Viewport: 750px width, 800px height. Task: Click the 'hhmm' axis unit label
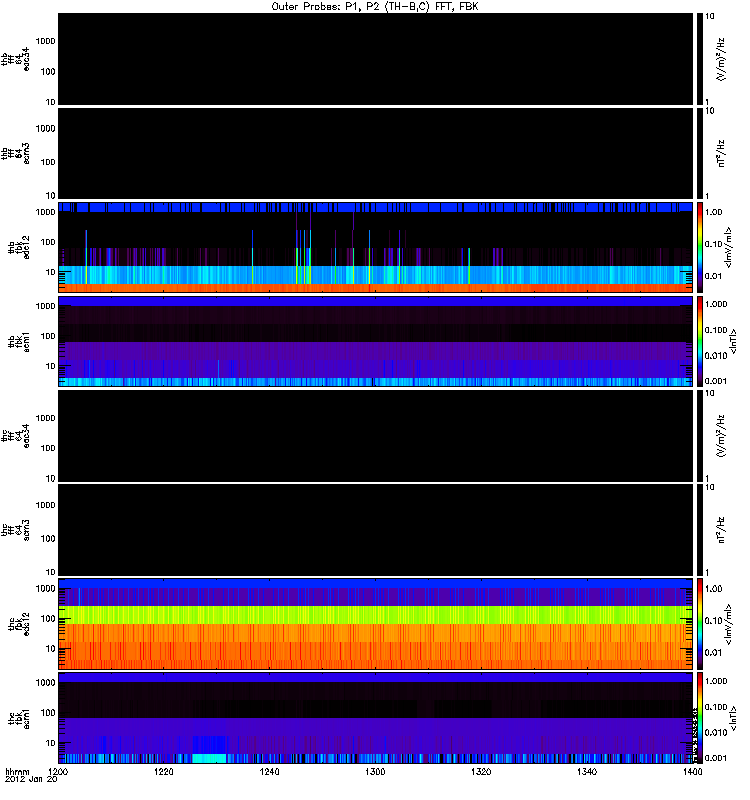tap(17, 771)
